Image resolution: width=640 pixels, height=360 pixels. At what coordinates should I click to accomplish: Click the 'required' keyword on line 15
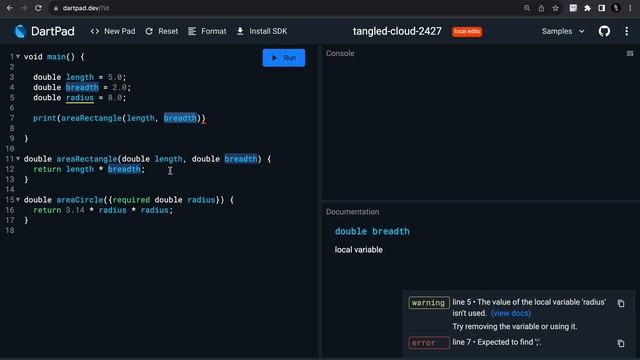[x=131, y=200]
